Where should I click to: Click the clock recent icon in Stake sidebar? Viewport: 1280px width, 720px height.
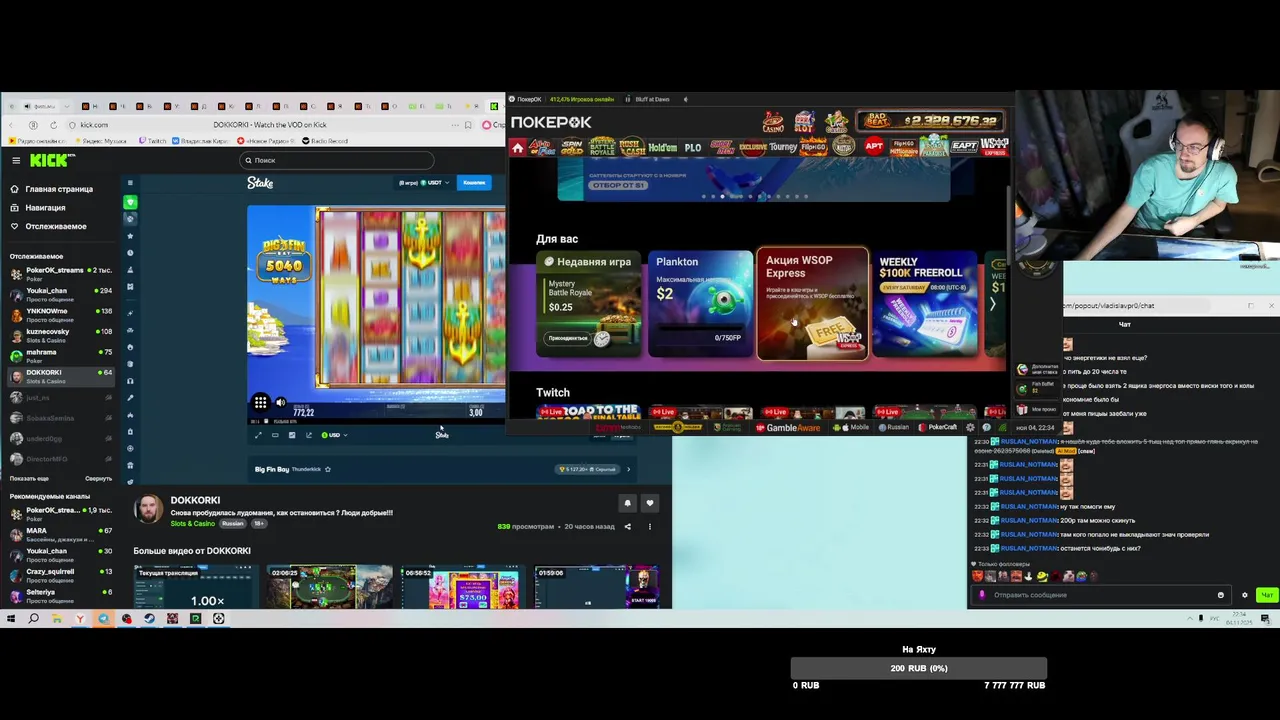coord(130,253)
